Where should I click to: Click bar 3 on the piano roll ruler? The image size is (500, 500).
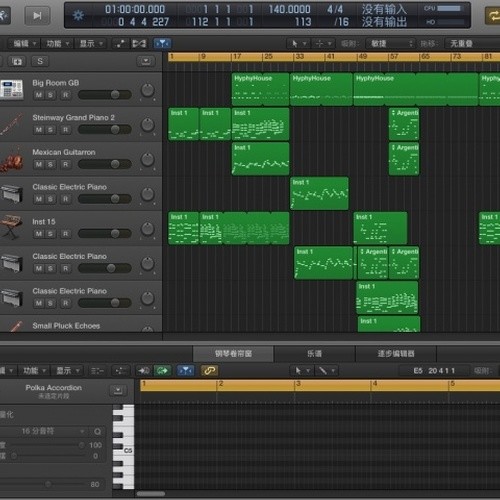point(298,384)
